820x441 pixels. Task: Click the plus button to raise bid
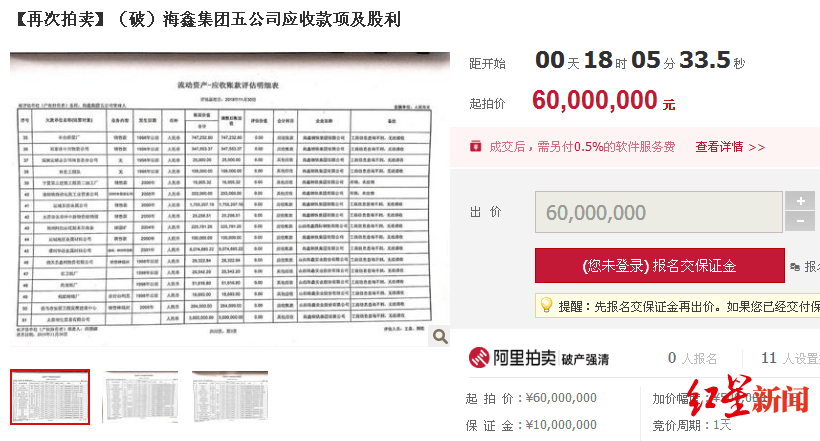pyautogui.click(x=800, y=201)
